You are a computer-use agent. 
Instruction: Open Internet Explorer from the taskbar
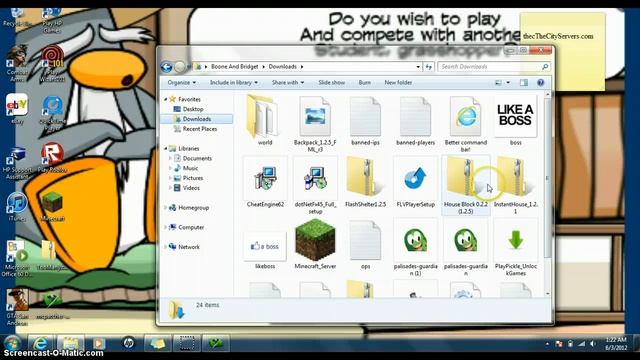click(x=40, y=343)
